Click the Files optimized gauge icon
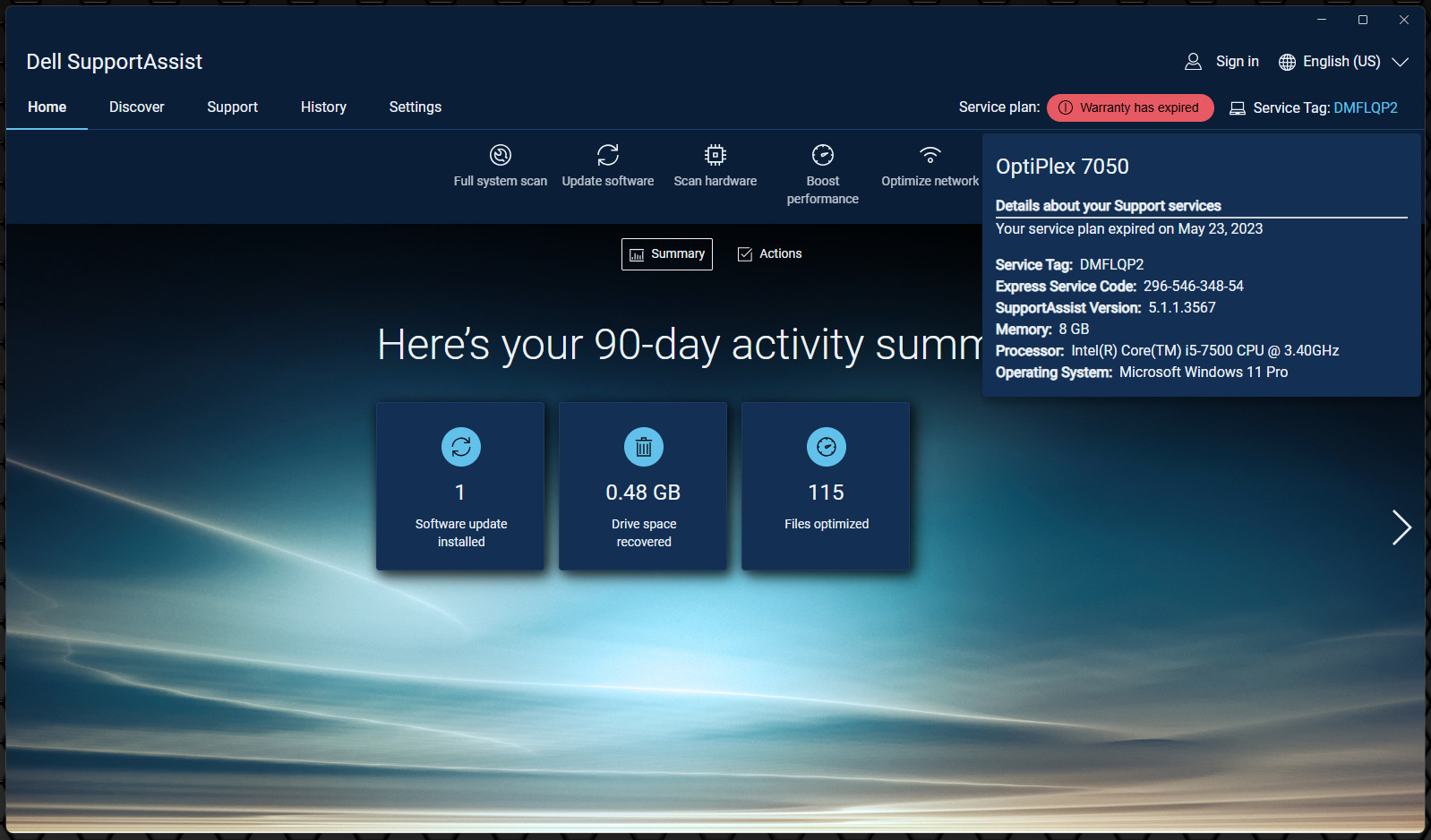This screenshot has height=840, width=1431. (x=827, y=447)
